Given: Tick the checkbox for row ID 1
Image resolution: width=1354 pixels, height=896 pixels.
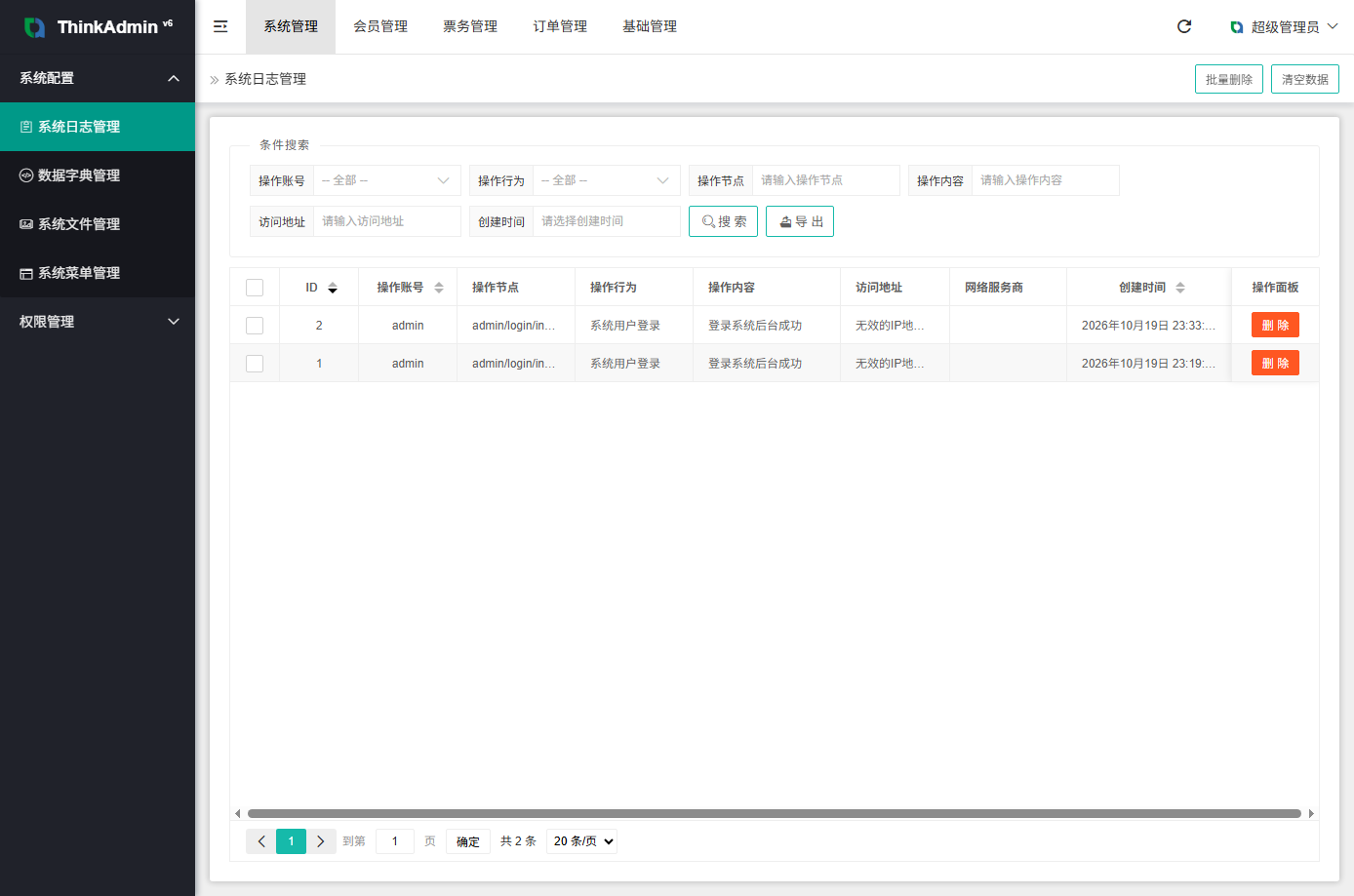Looking at the screenshot, I should [255, 364].
